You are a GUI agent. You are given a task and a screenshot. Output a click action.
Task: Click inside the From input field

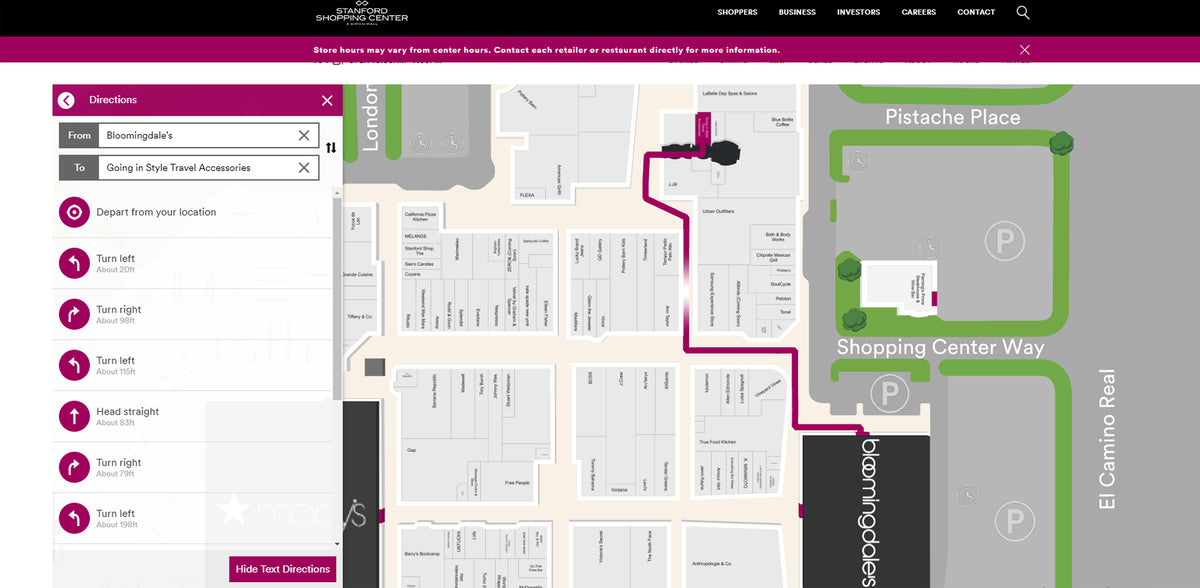coord(200,135)
